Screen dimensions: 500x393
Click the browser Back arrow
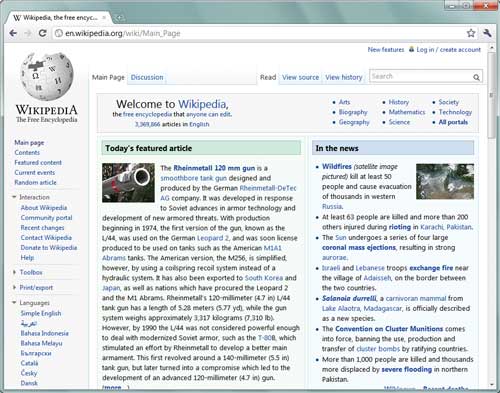pyautogui.click(x=13, y=33)
